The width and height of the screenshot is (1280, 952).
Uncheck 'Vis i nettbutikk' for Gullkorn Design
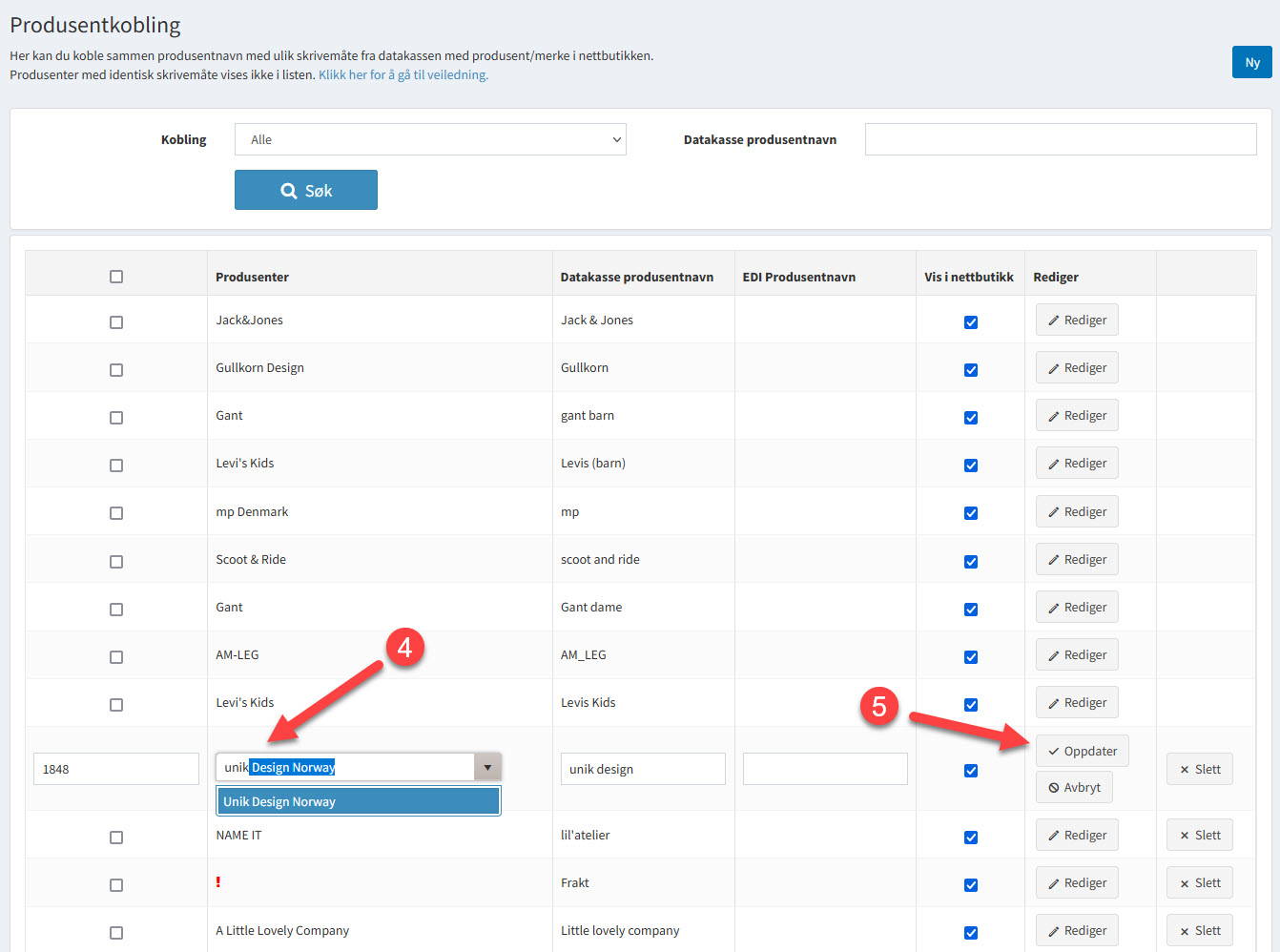click(x=970, y=370)
